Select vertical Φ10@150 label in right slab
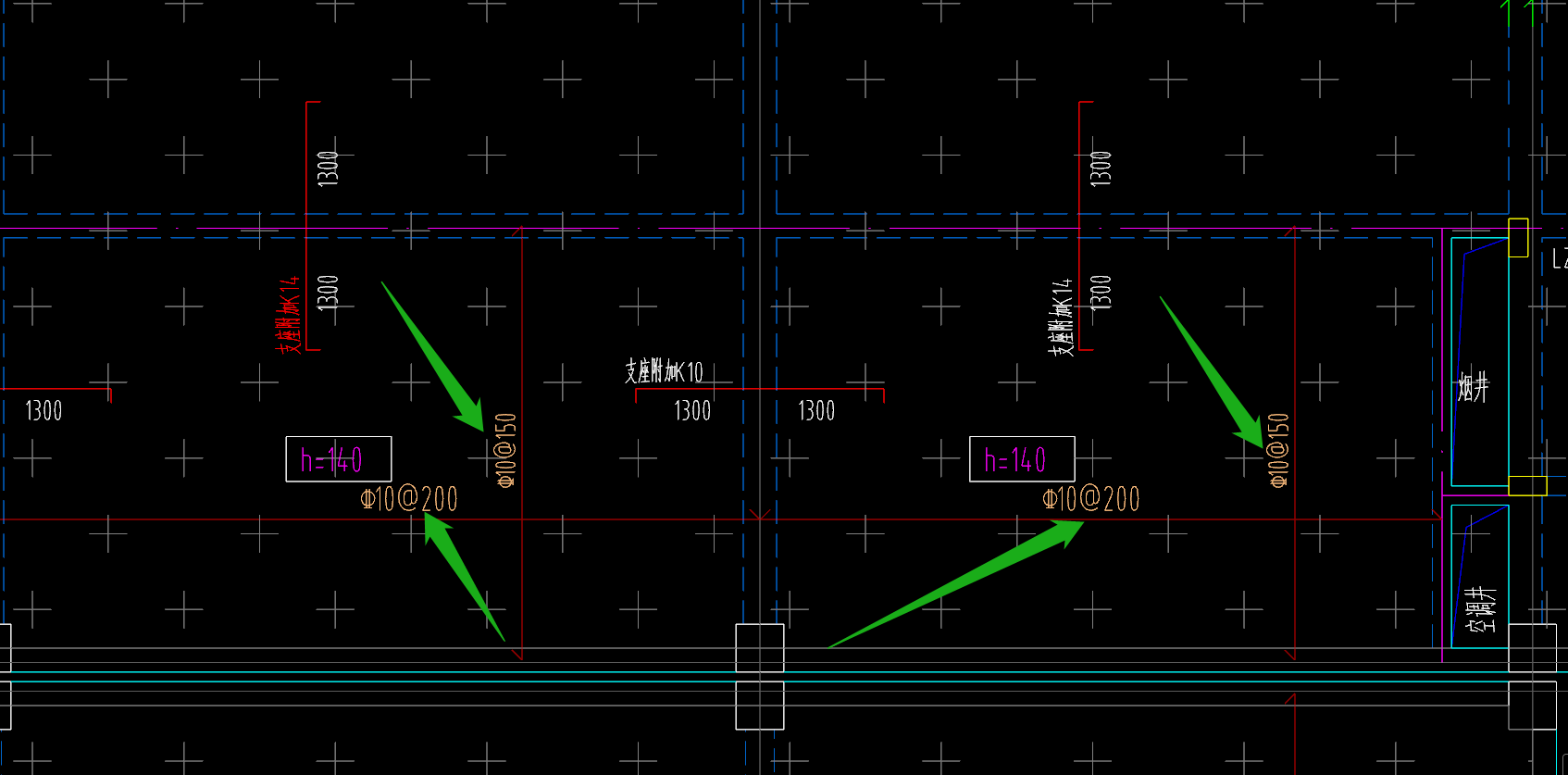 (x=1278, y=450)
